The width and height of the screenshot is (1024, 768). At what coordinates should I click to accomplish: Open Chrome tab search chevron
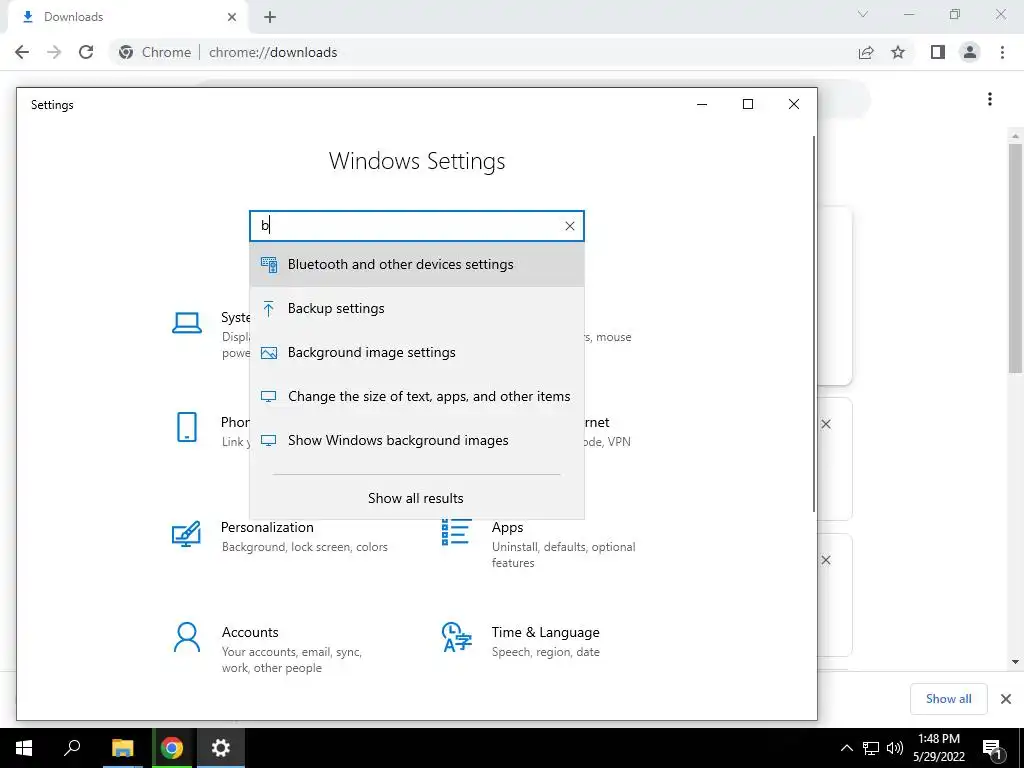click(863, 14)
